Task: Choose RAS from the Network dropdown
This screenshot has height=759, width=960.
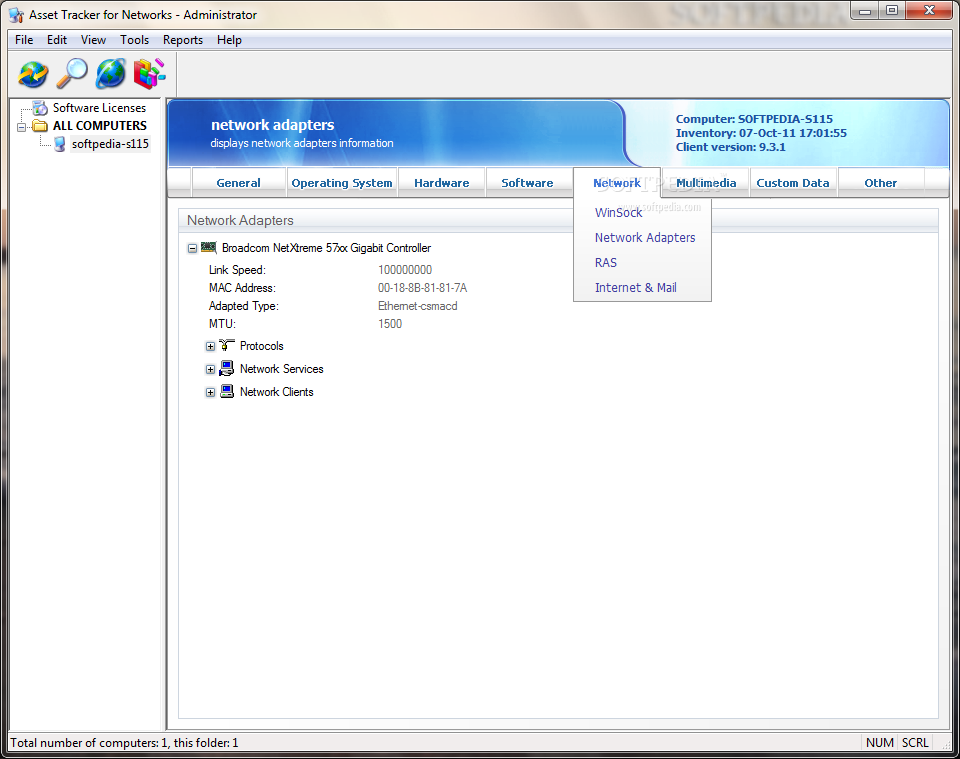Action: coord(606,263)
